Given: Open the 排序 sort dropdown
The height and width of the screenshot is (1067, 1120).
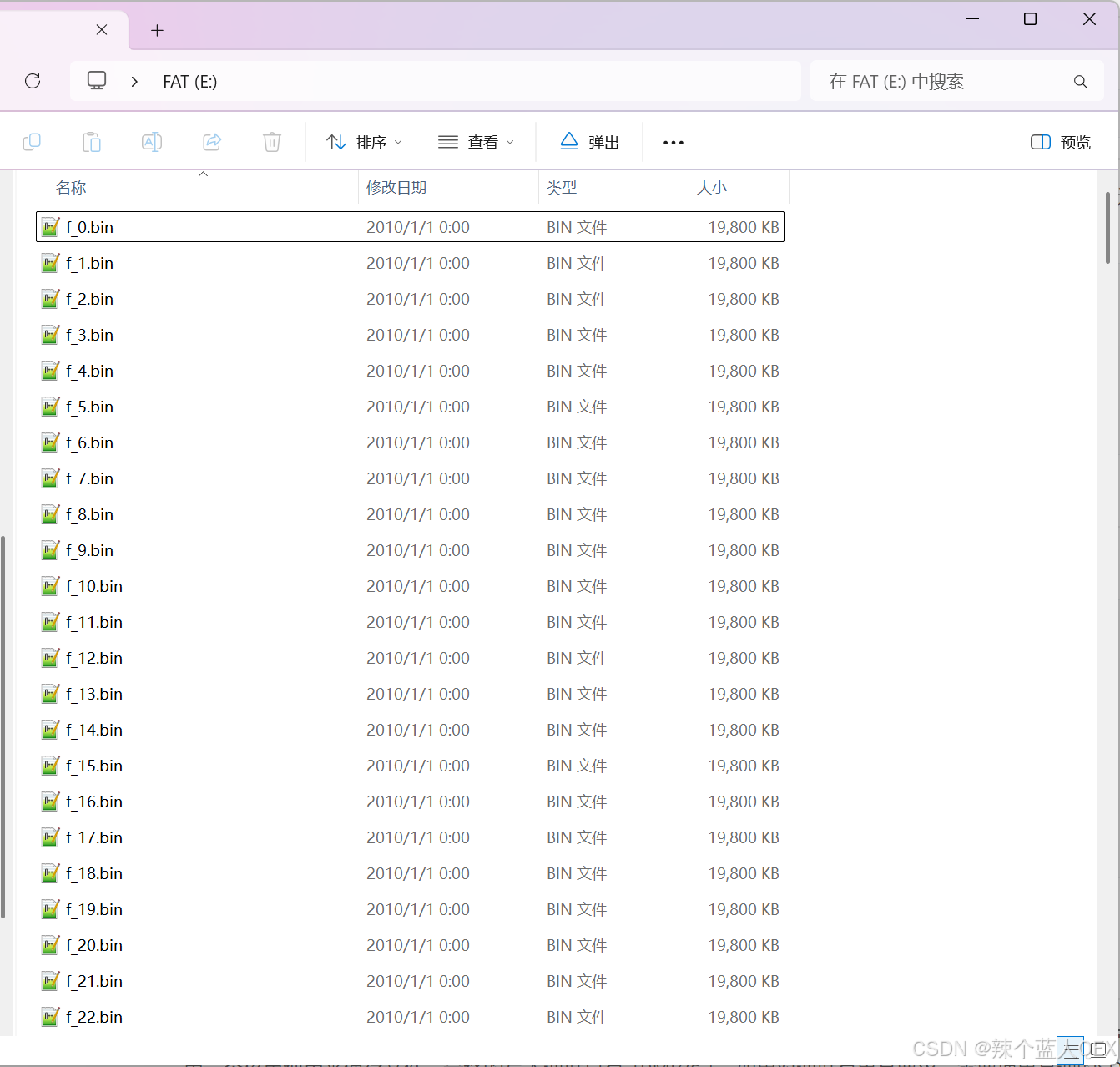Looking at the screenshot, I should point(364,142).
